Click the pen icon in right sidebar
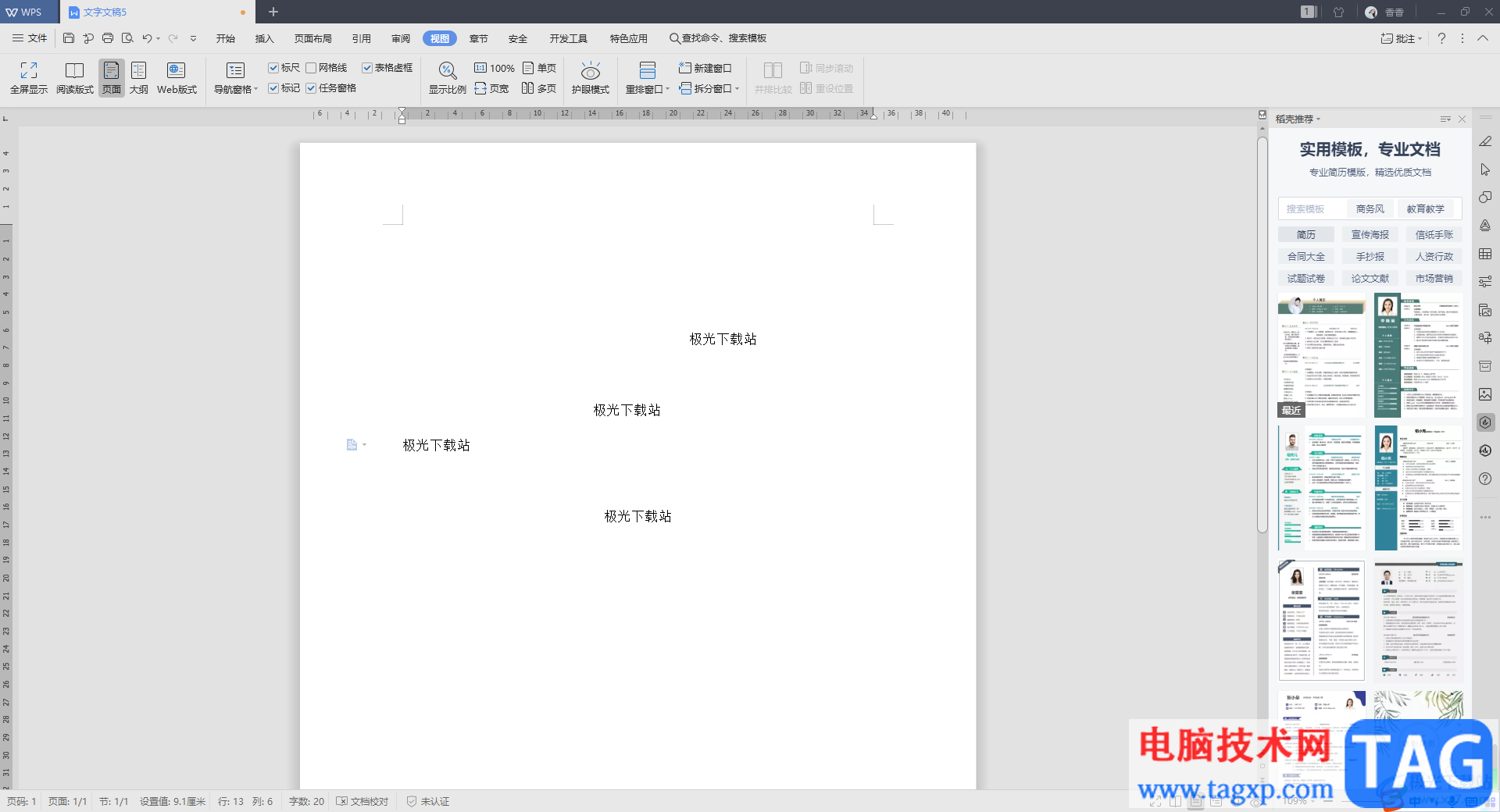The image size is (1500, 812). coord(1485,141)
